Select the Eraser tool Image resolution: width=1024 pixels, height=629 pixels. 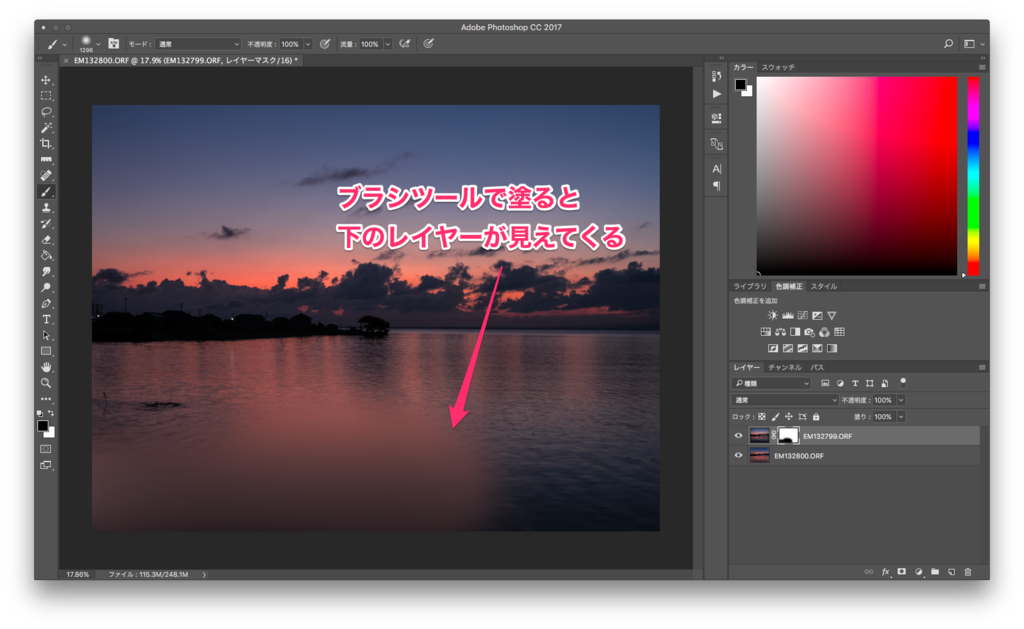pos(46,240)
